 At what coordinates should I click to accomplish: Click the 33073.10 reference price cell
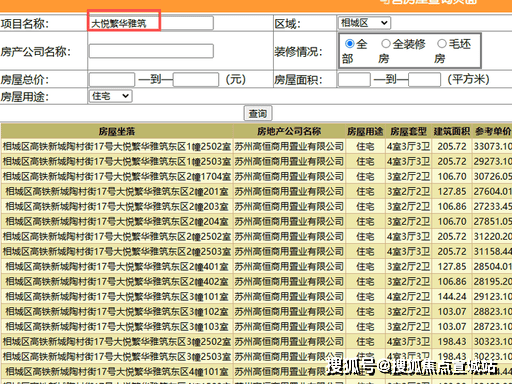coord(492,146)
